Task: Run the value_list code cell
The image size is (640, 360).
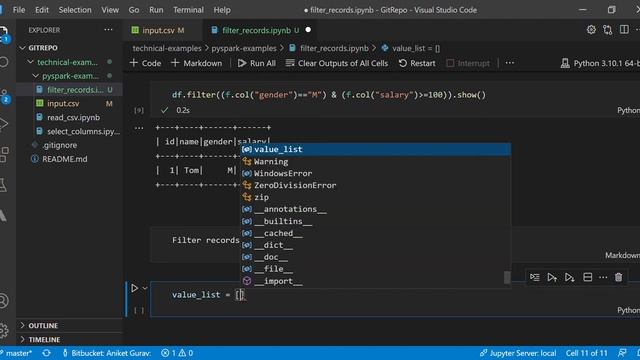Action: 134,288
